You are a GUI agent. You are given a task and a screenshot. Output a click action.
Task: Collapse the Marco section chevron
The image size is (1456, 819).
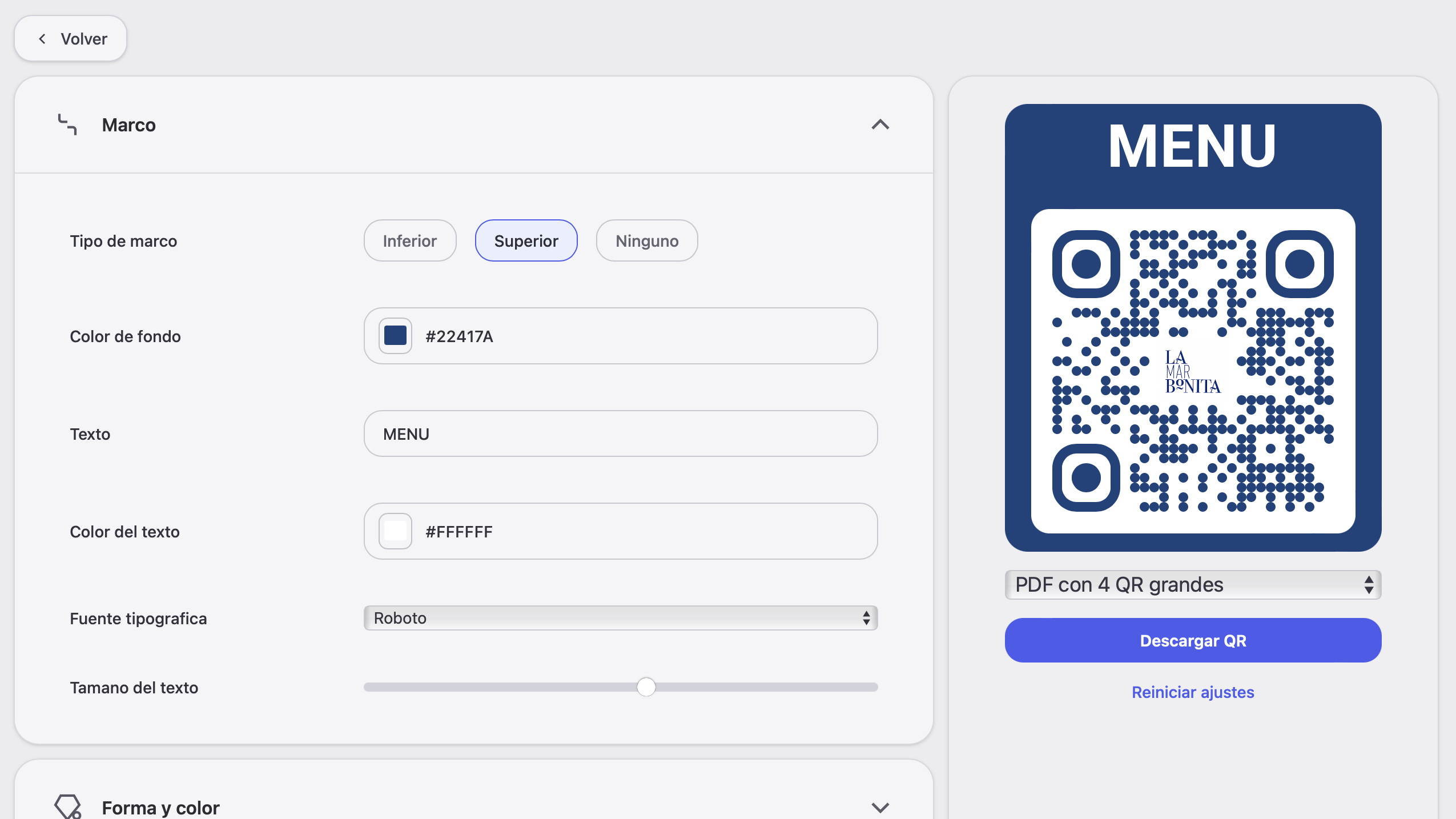880,125
